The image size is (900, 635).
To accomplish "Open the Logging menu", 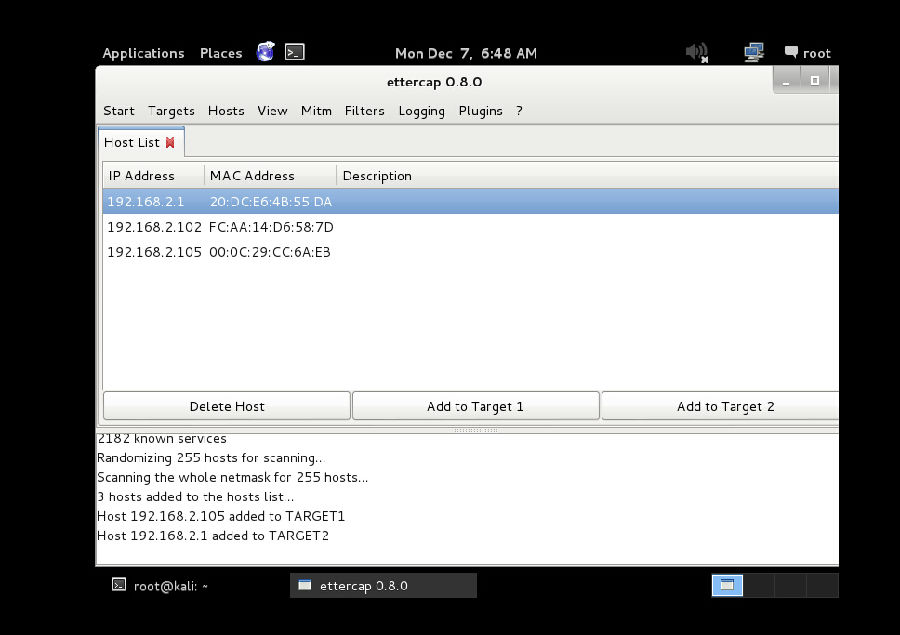I will tap(422, 111).
